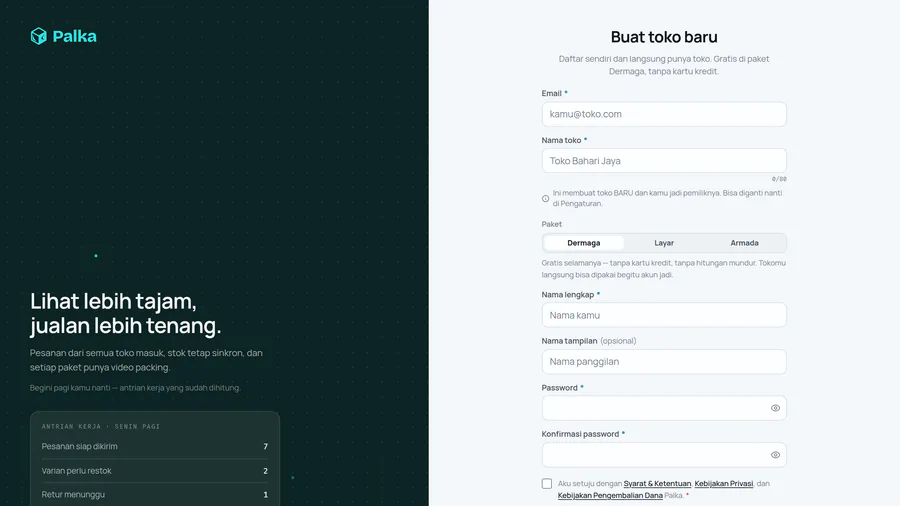Click the Retur menunggu row
Image resolution: width=900 pixels, height=506 pixels.
click(x=155, y=495)
